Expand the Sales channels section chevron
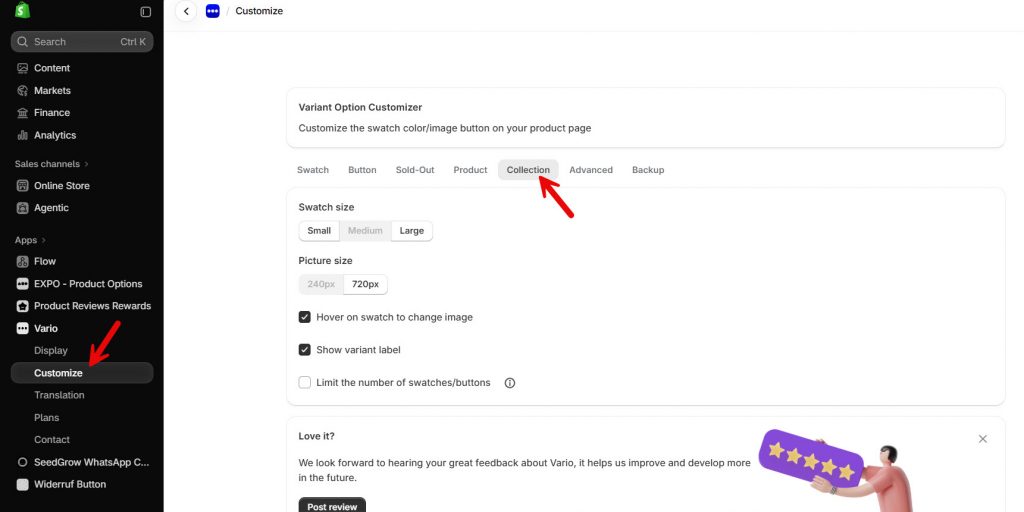The width and height of the screenshot is (1024, 512). 86,164
